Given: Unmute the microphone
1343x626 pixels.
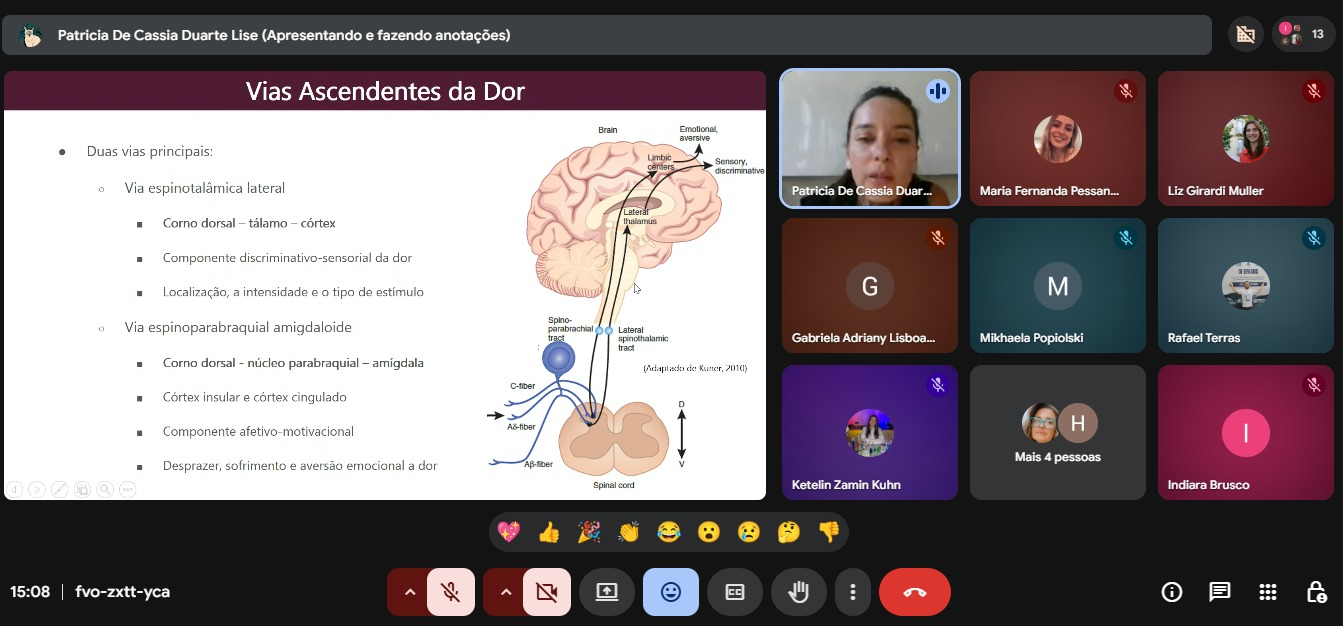Looking at the screenshot, I should pyautogui.click(x=451, y=592).
